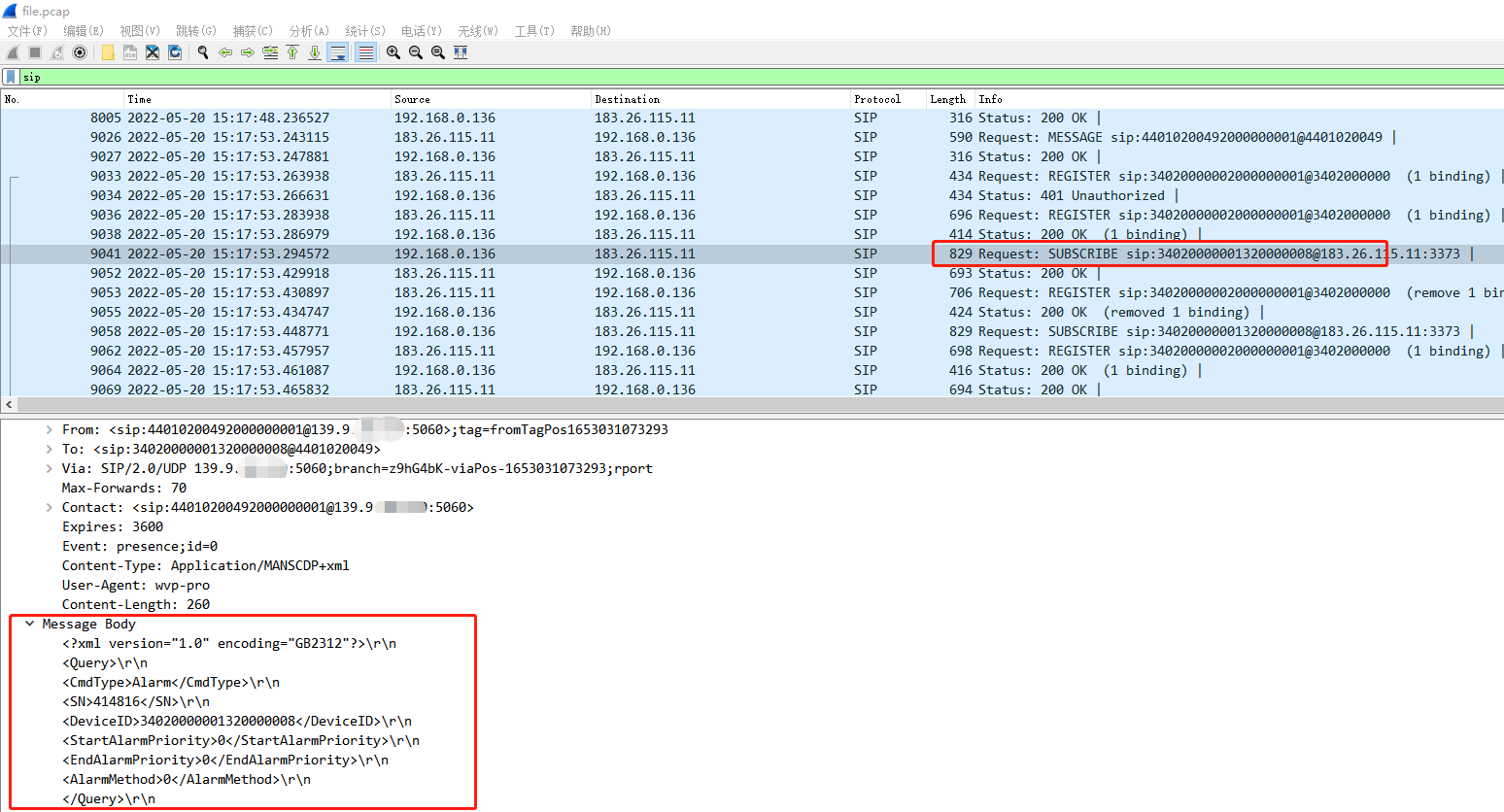
Task: Click the green back navigation arrow
Action: 224,52
